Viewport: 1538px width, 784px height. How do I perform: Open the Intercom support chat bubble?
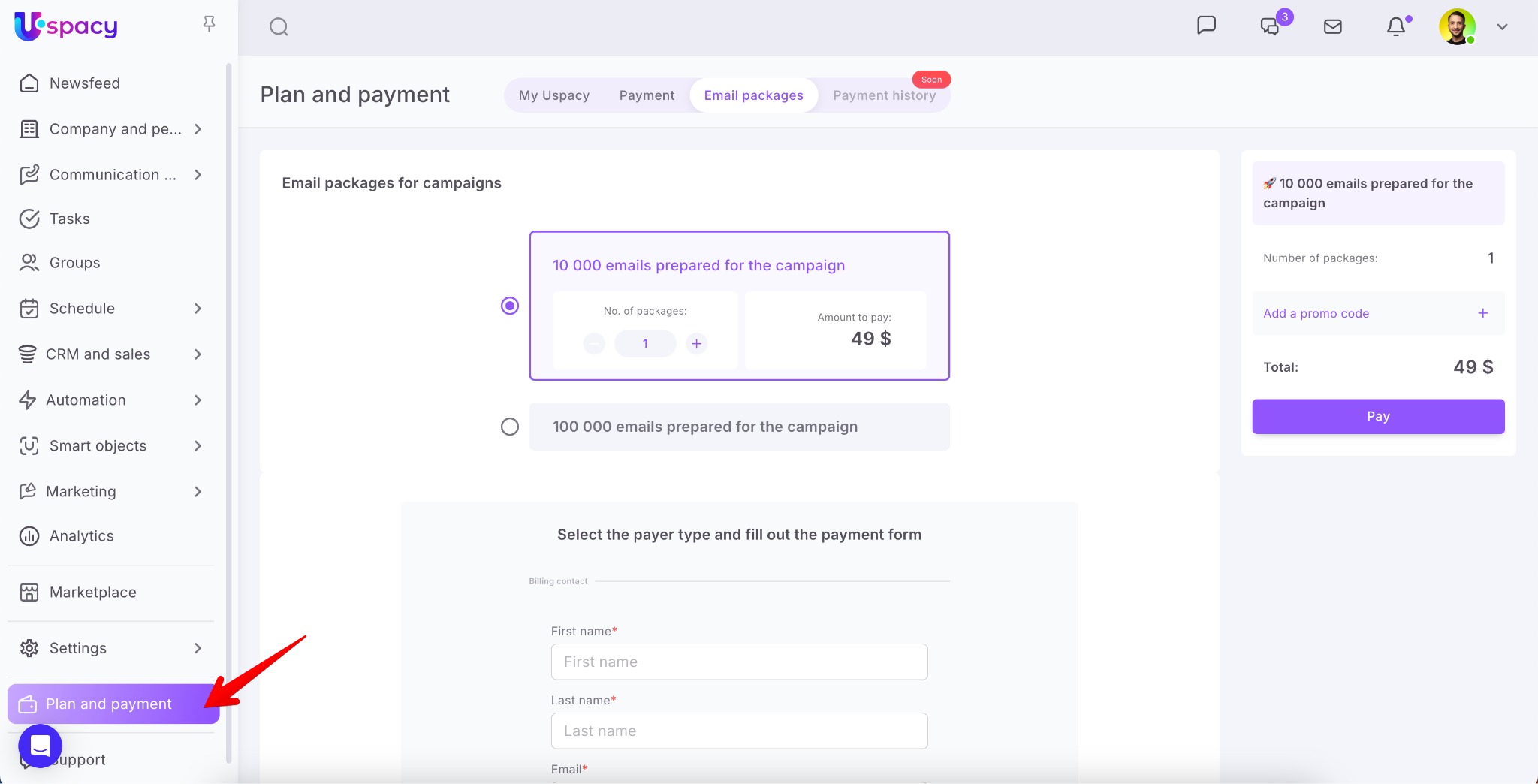click(x=40, y=746)
